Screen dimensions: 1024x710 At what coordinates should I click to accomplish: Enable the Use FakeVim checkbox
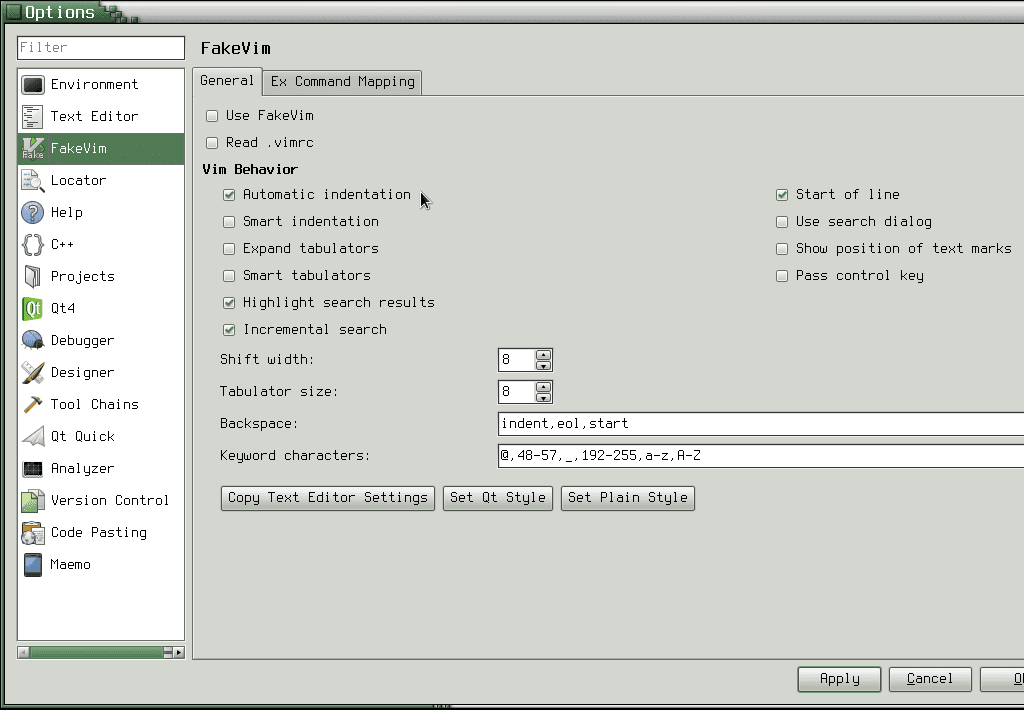tap(212, 116)
